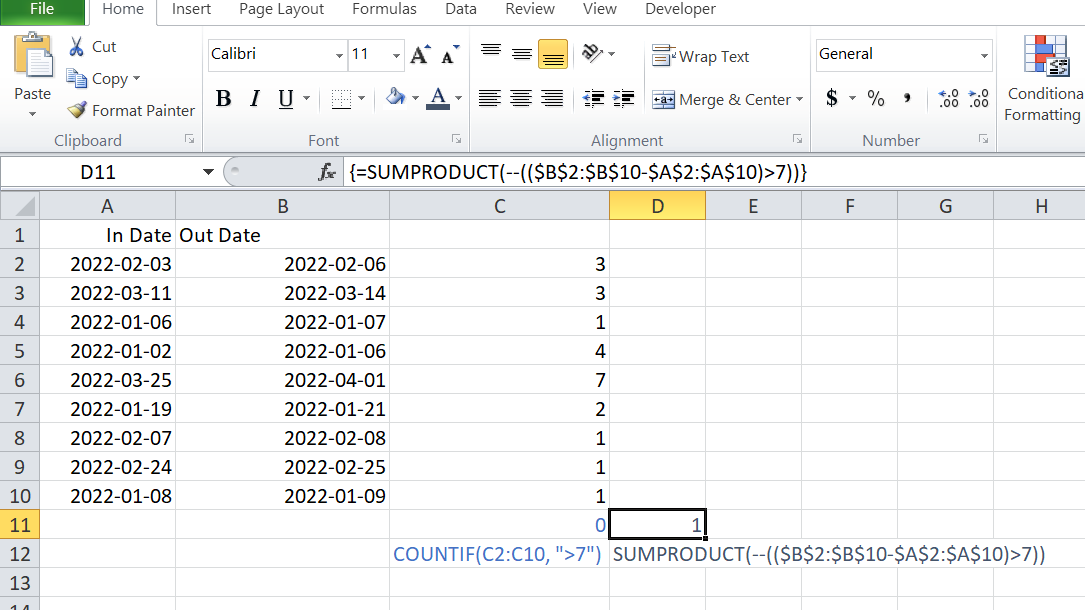
Task: Select column C header
Action: point(500,206)
